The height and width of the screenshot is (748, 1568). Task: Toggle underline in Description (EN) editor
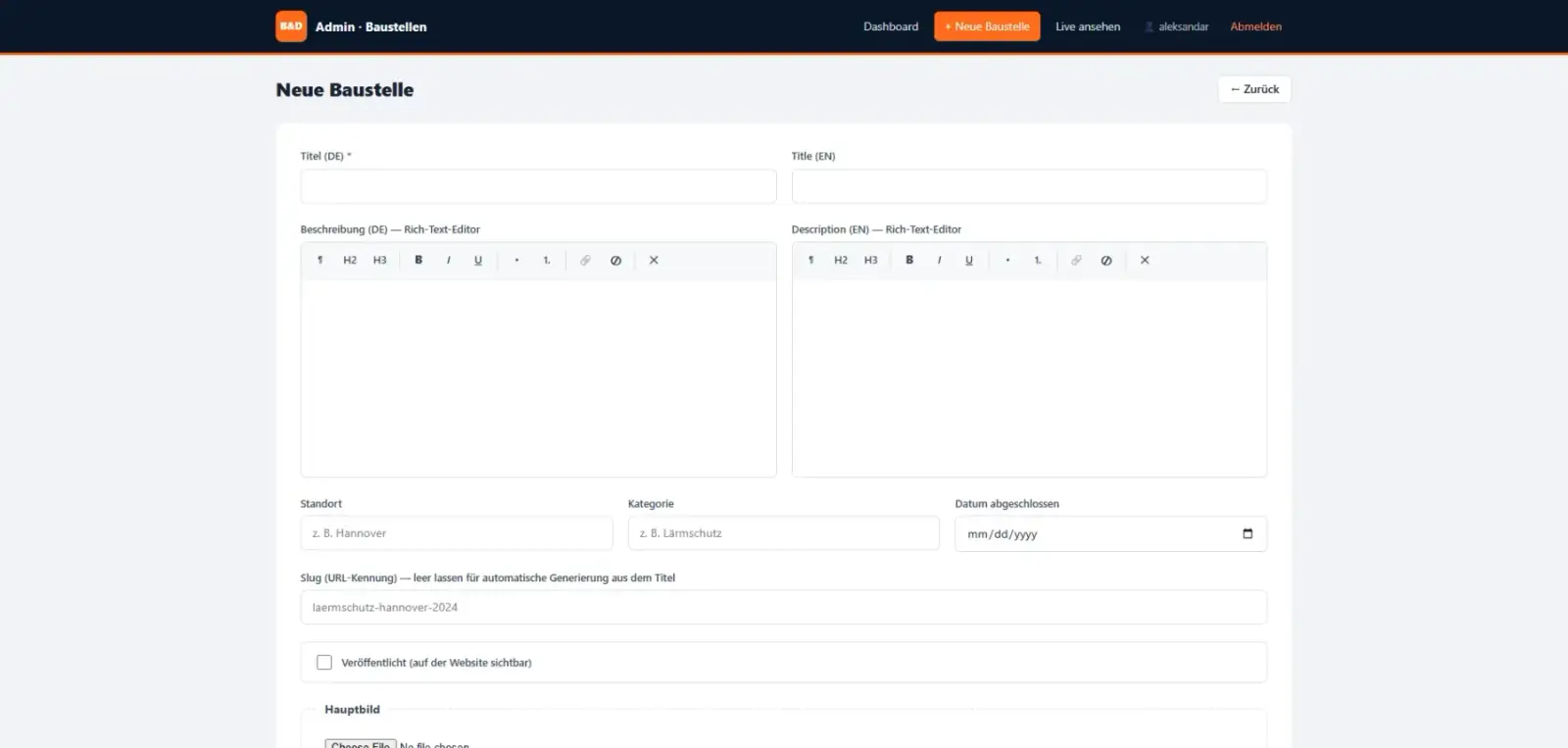(x=969, y=261)
